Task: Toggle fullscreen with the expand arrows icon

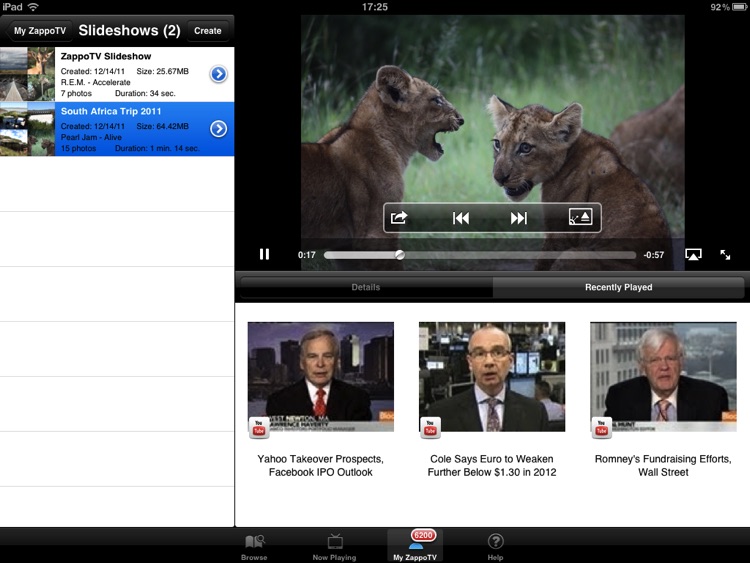Action: click(x=725, y=254)
